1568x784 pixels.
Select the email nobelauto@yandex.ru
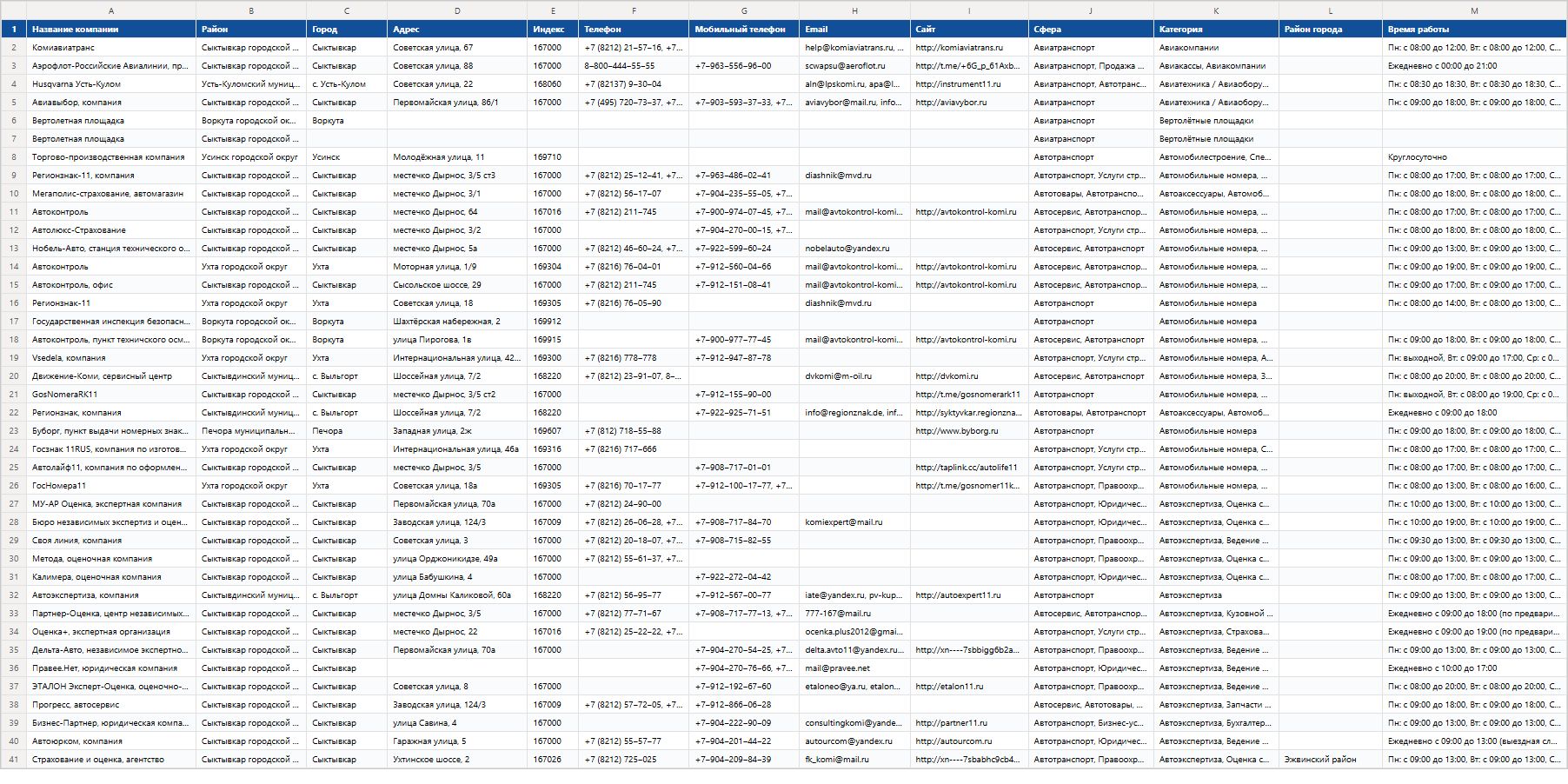click(854, 249)
